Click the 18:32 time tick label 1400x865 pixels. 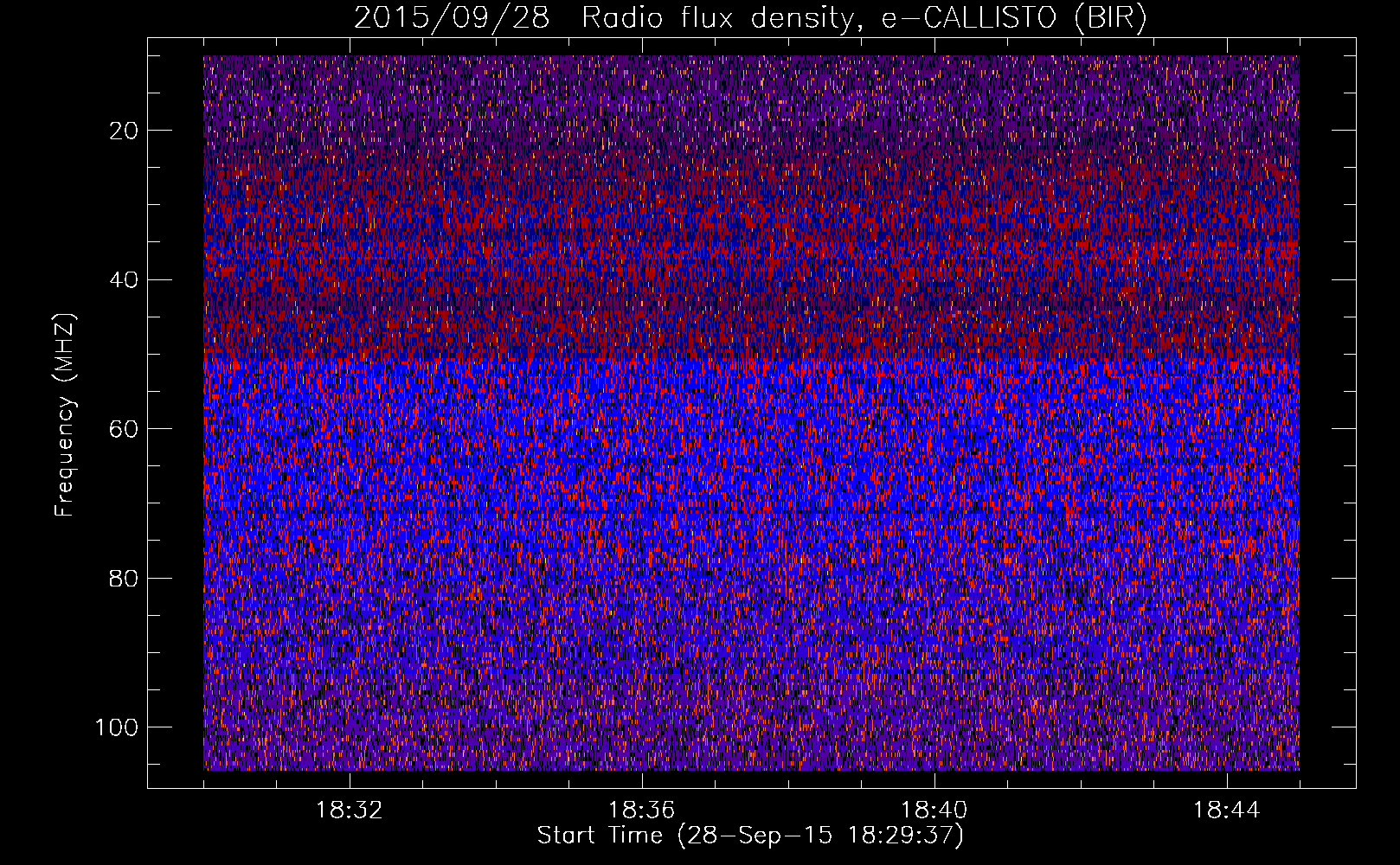[x=350, y=811]
